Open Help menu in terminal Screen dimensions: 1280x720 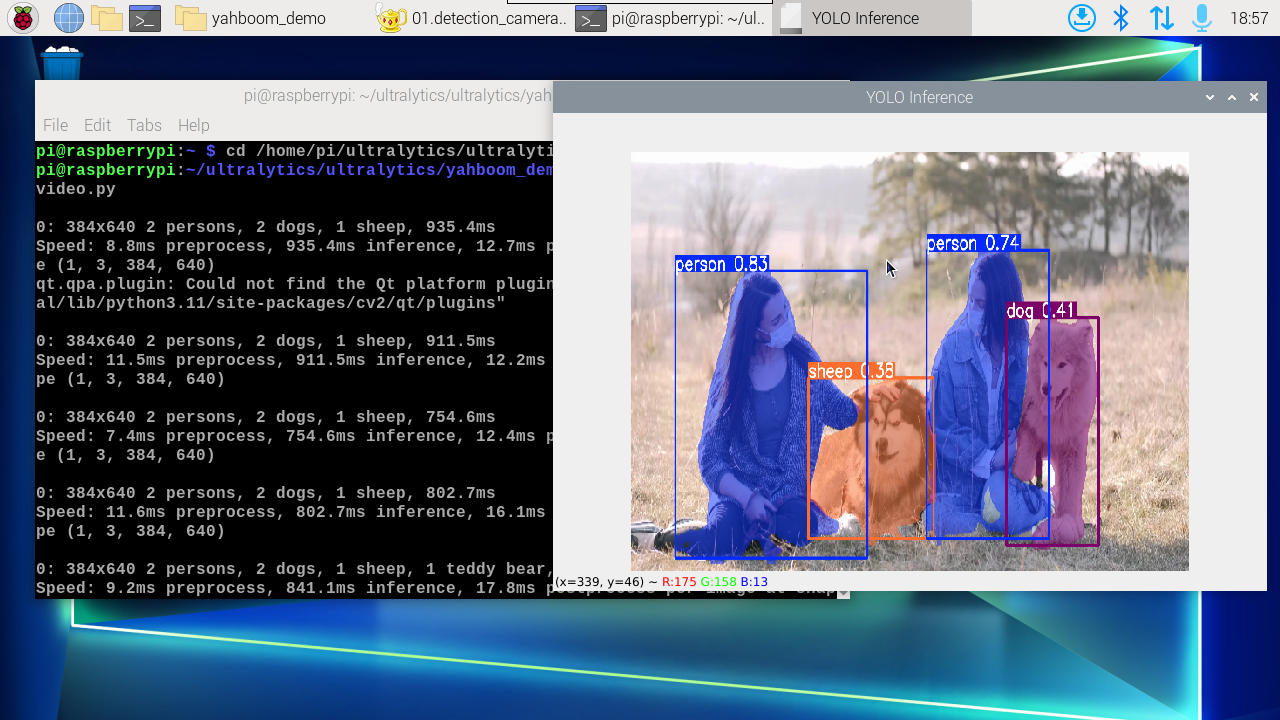(x=194, y=125)
